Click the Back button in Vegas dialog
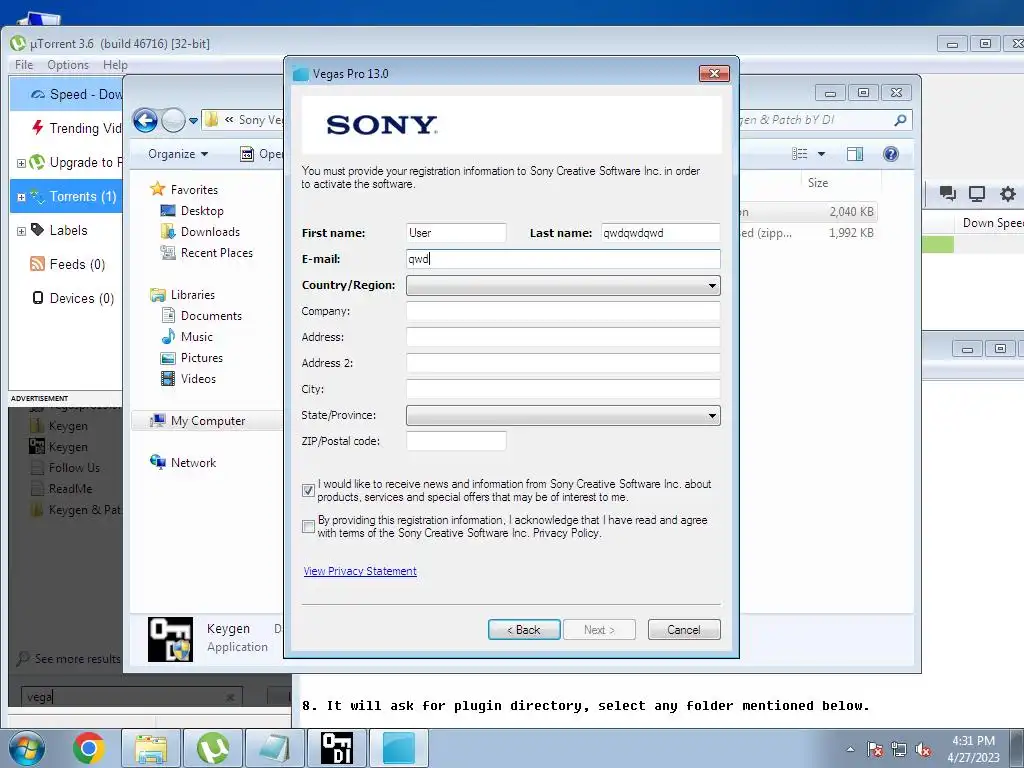 point(524,630)
